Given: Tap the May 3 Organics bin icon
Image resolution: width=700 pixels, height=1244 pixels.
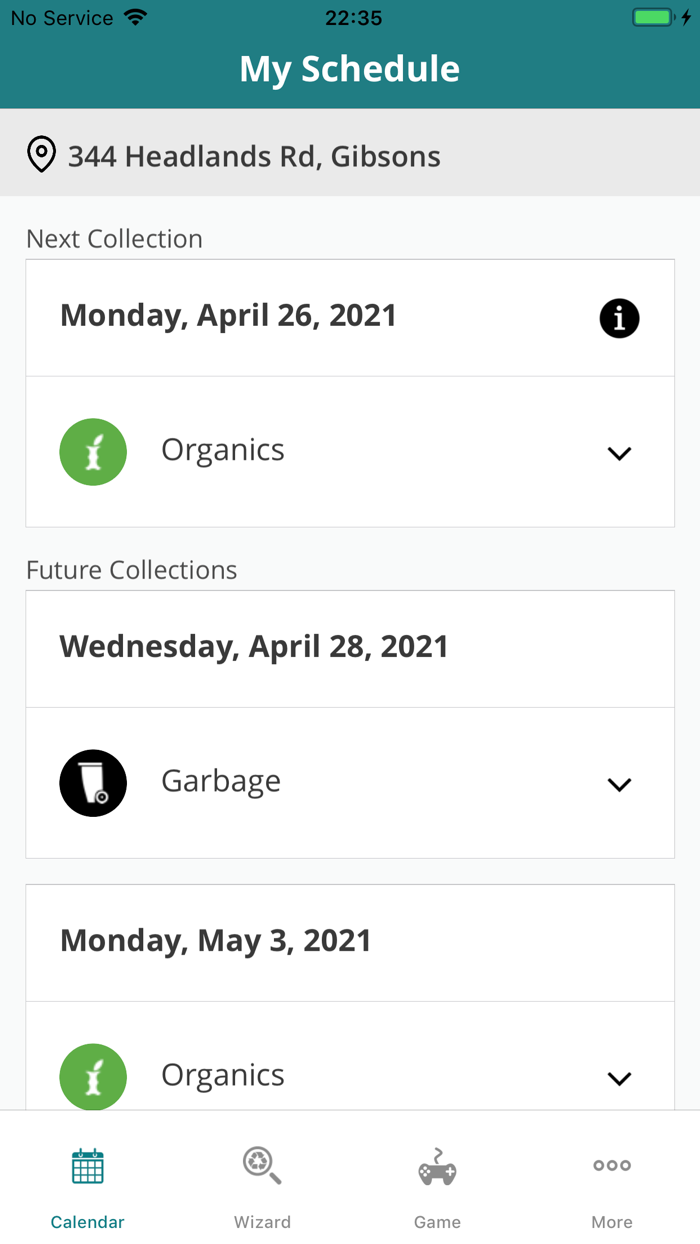Looking at the screenshot, I should [93, 1077].
